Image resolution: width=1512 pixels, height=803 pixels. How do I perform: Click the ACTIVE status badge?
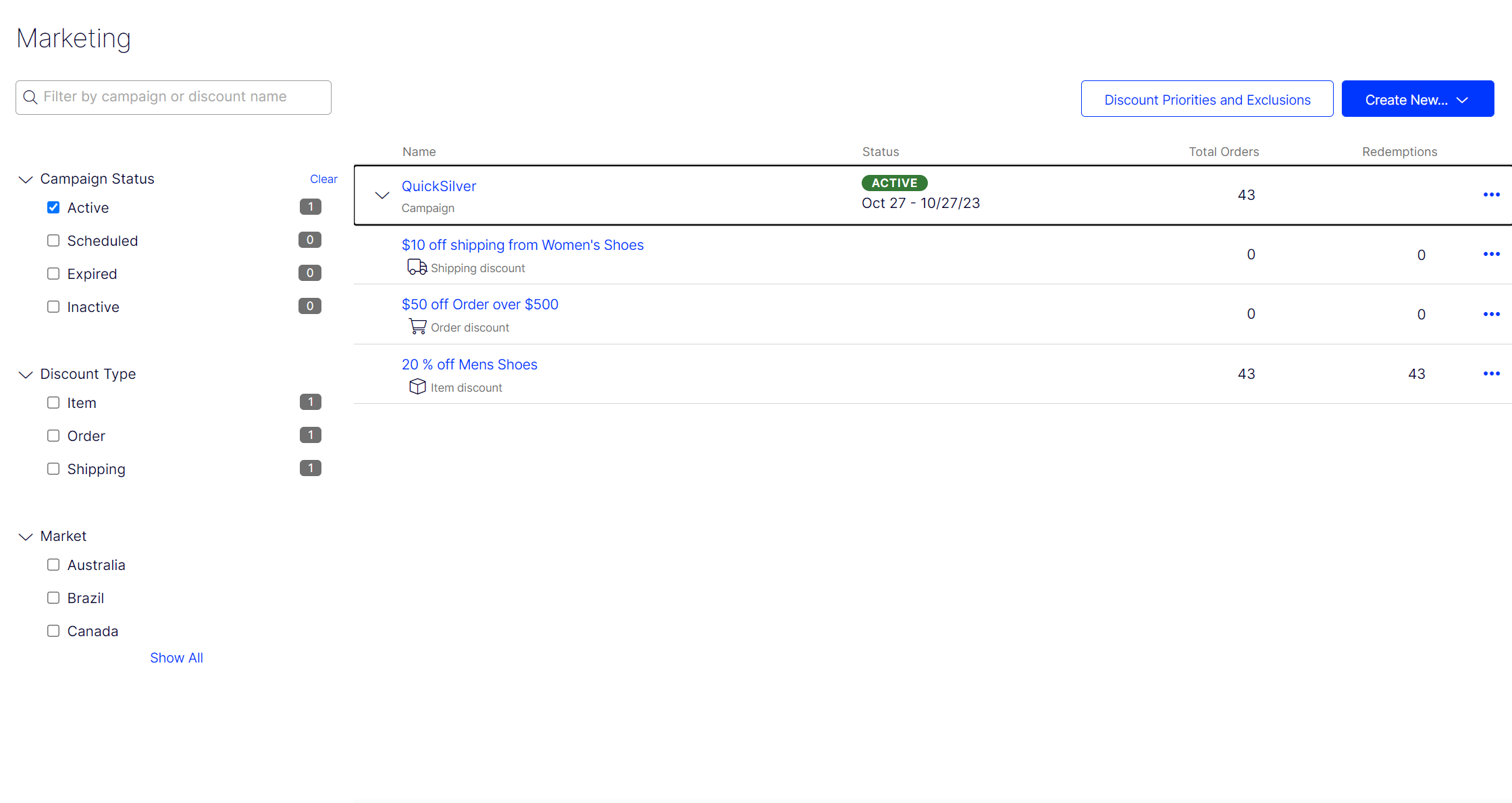pos(894,183)
